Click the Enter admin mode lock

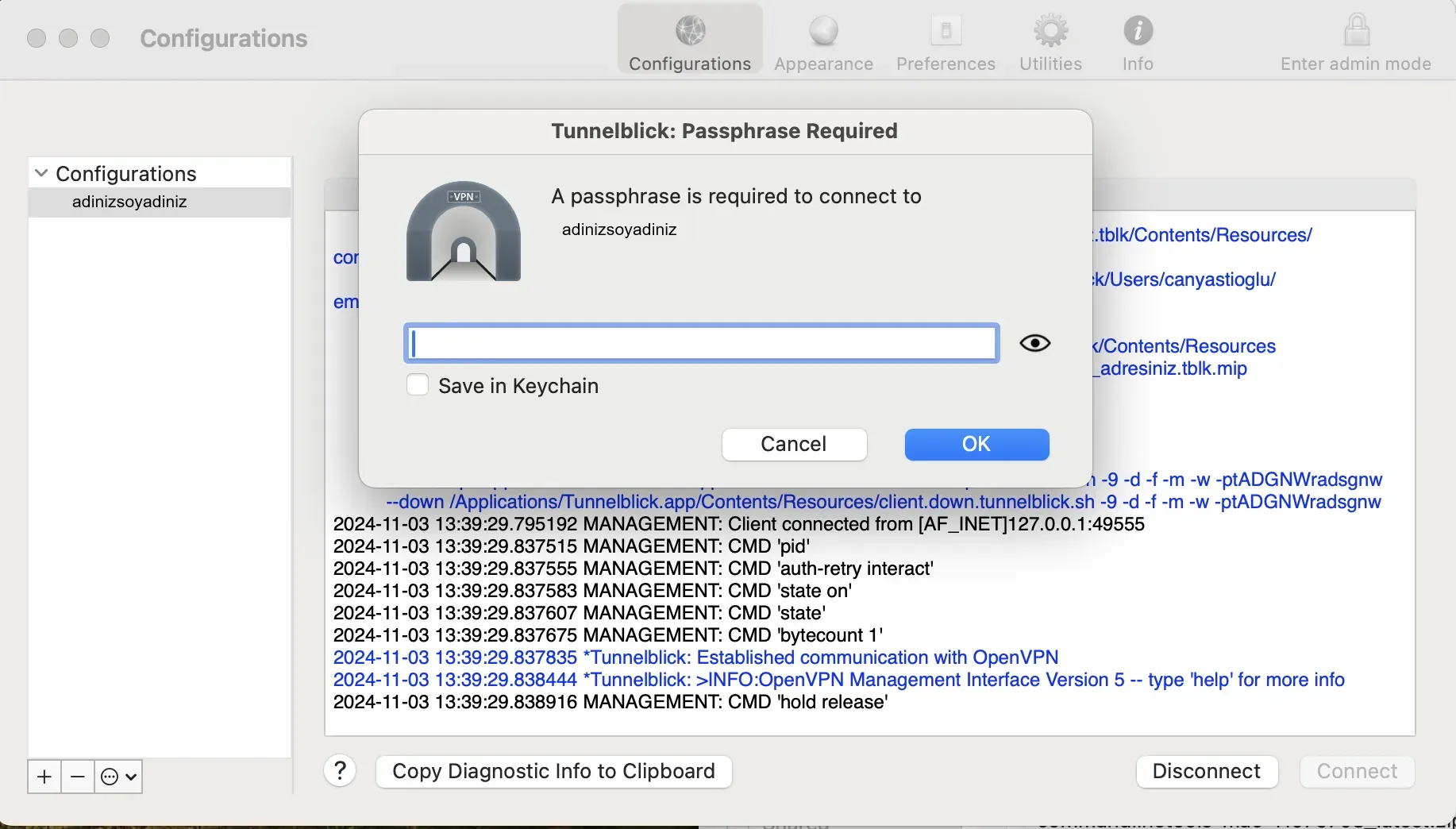(1356, 40)
